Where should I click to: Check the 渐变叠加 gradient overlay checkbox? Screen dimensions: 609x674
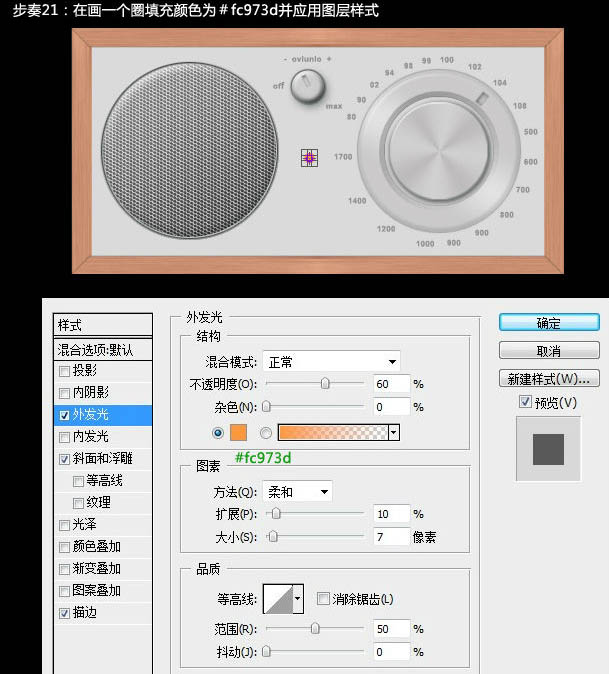click(64, 569)
